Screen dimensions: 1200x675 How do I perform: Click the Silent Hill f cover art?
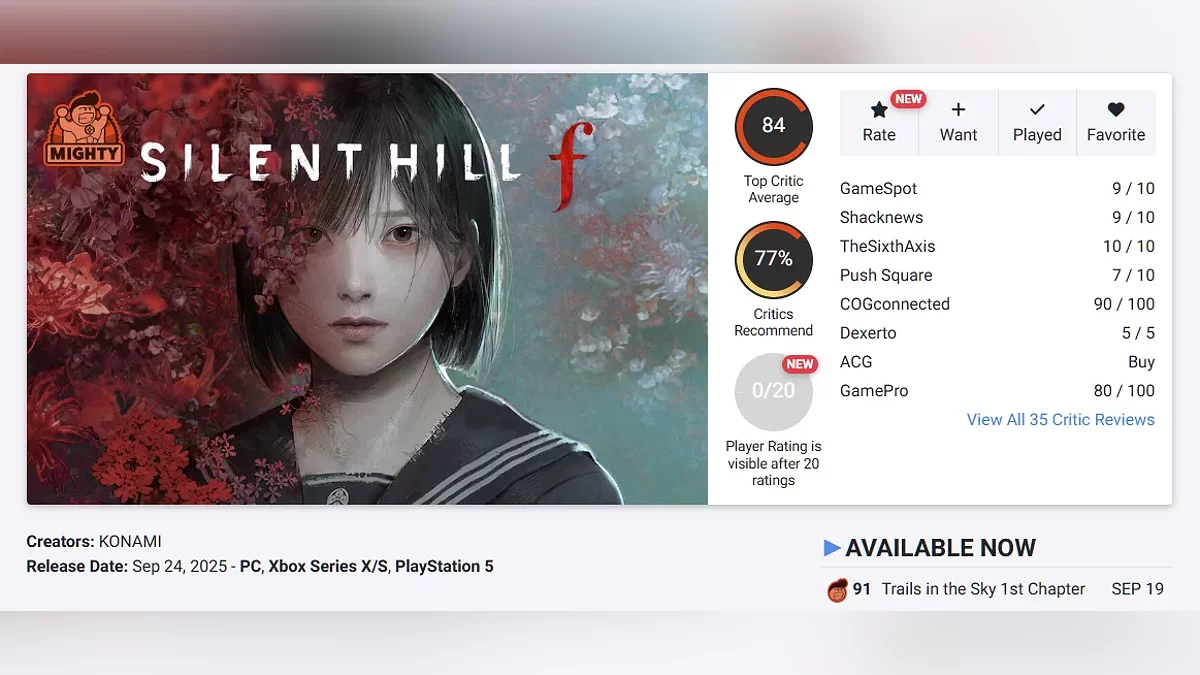(x=367, y=288)
